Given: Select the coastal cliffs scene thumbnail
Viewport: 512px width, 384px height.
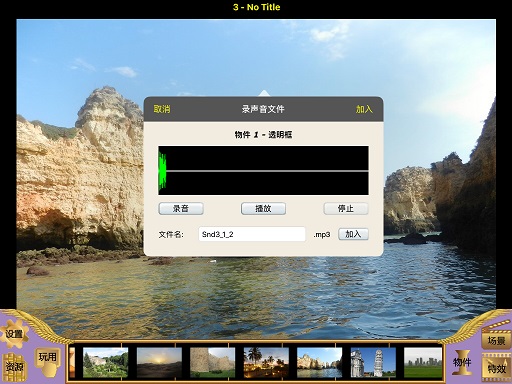Looking at the screenshot, I should point(320,363).
